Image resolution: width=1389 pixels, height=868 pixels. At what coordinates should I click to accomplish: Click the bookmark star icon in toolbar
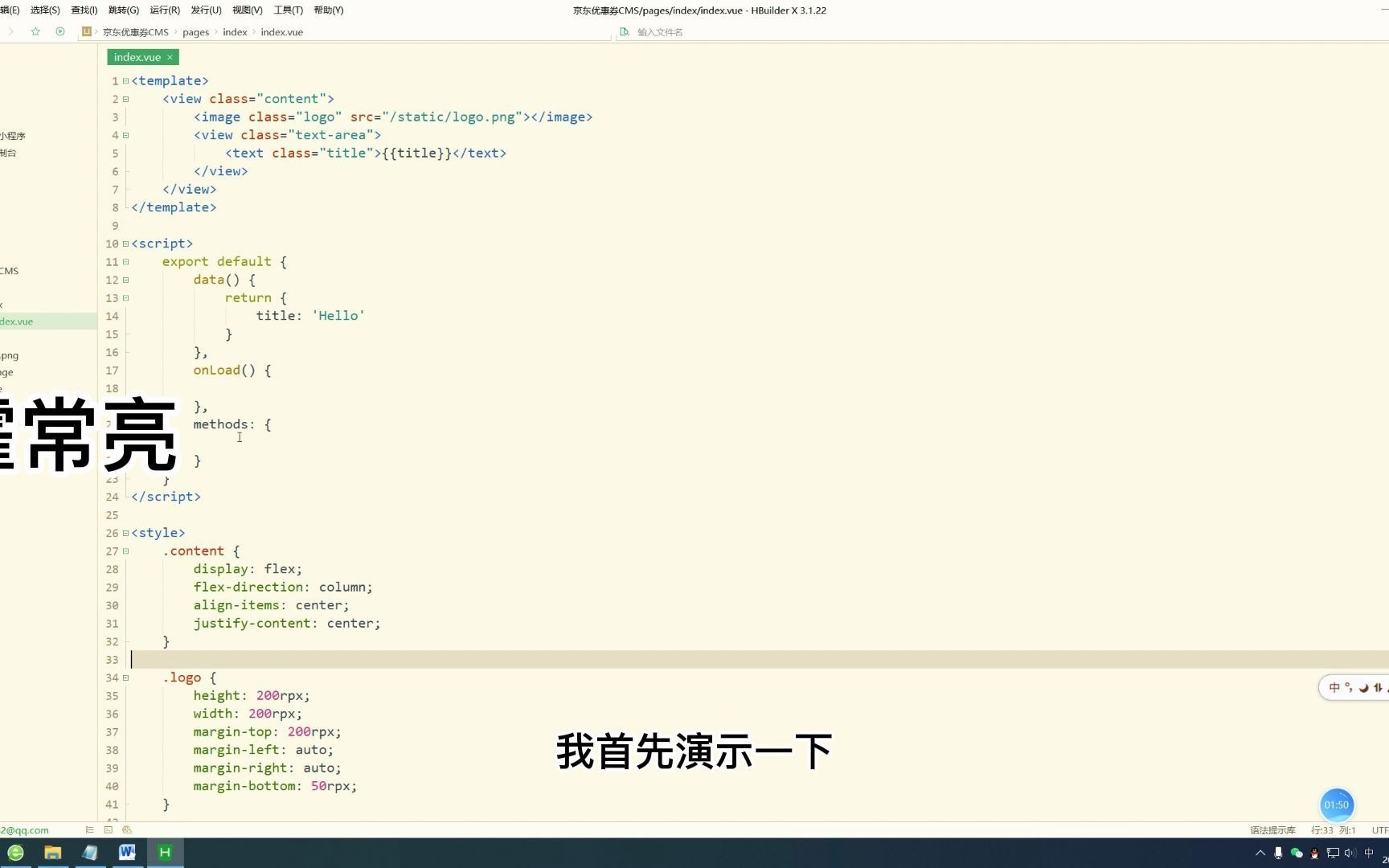[x=35, y=31]
